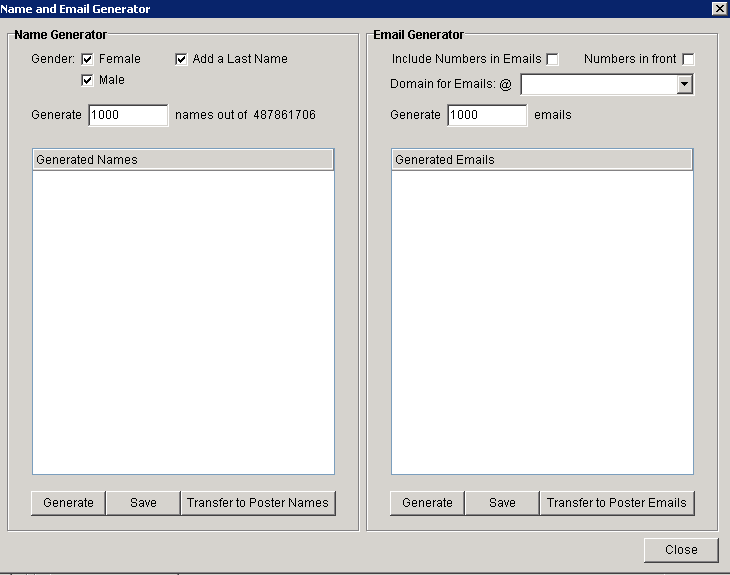Click the Close button at bottom

pos(681,550)
